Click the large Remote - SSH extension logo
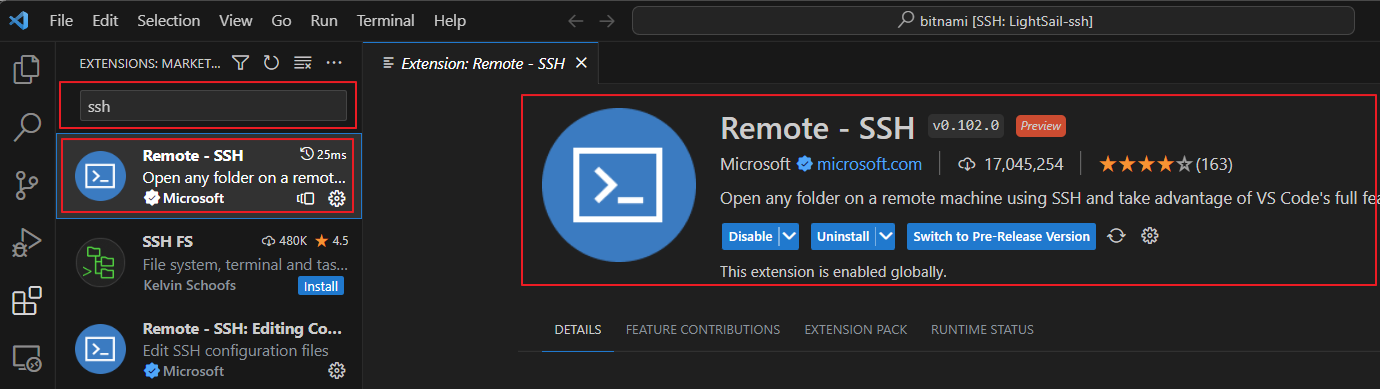Viewport: 1380px width, 389px height. 618,186
